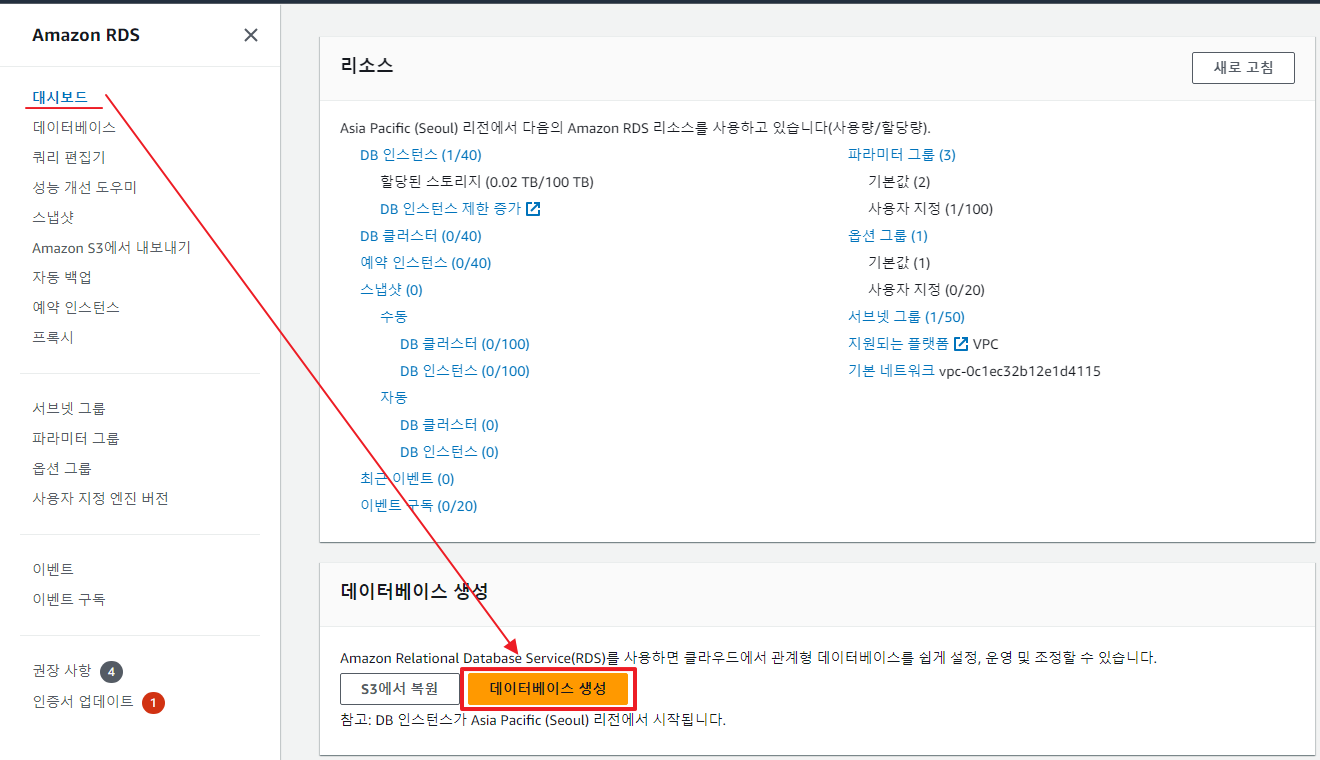1320x760 pixels.
Task: Open 사용자 지정 엔진 버전 page
Action: coord(100,498)
